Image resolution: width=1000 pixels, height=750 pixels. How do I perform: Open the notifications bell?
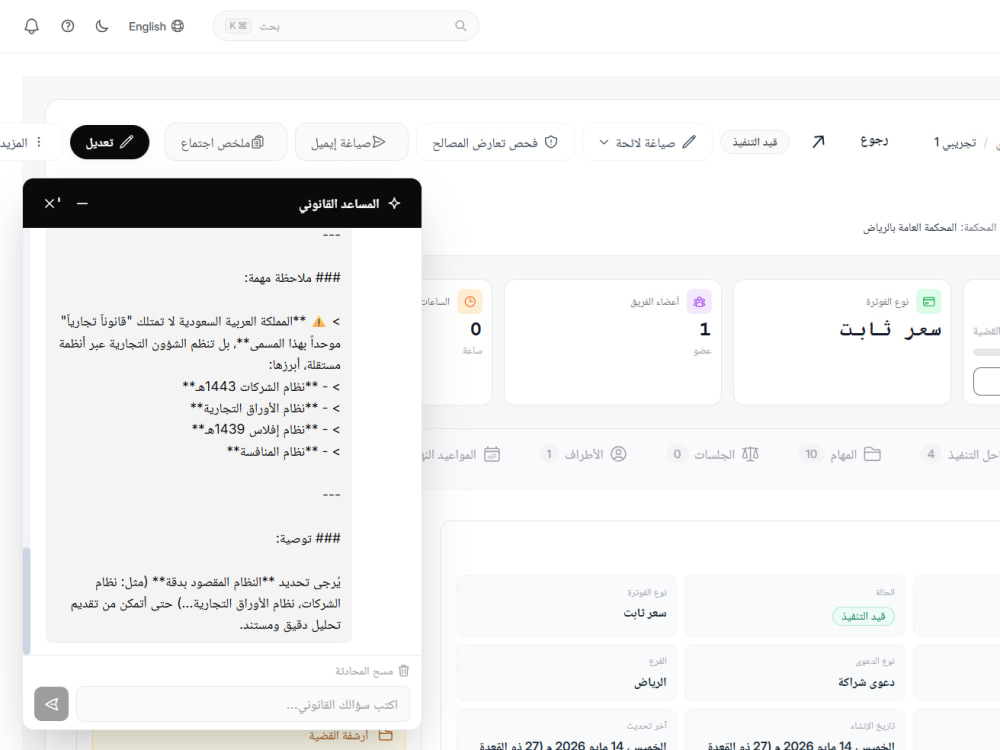pyautogui.click(x=31, y=26)
